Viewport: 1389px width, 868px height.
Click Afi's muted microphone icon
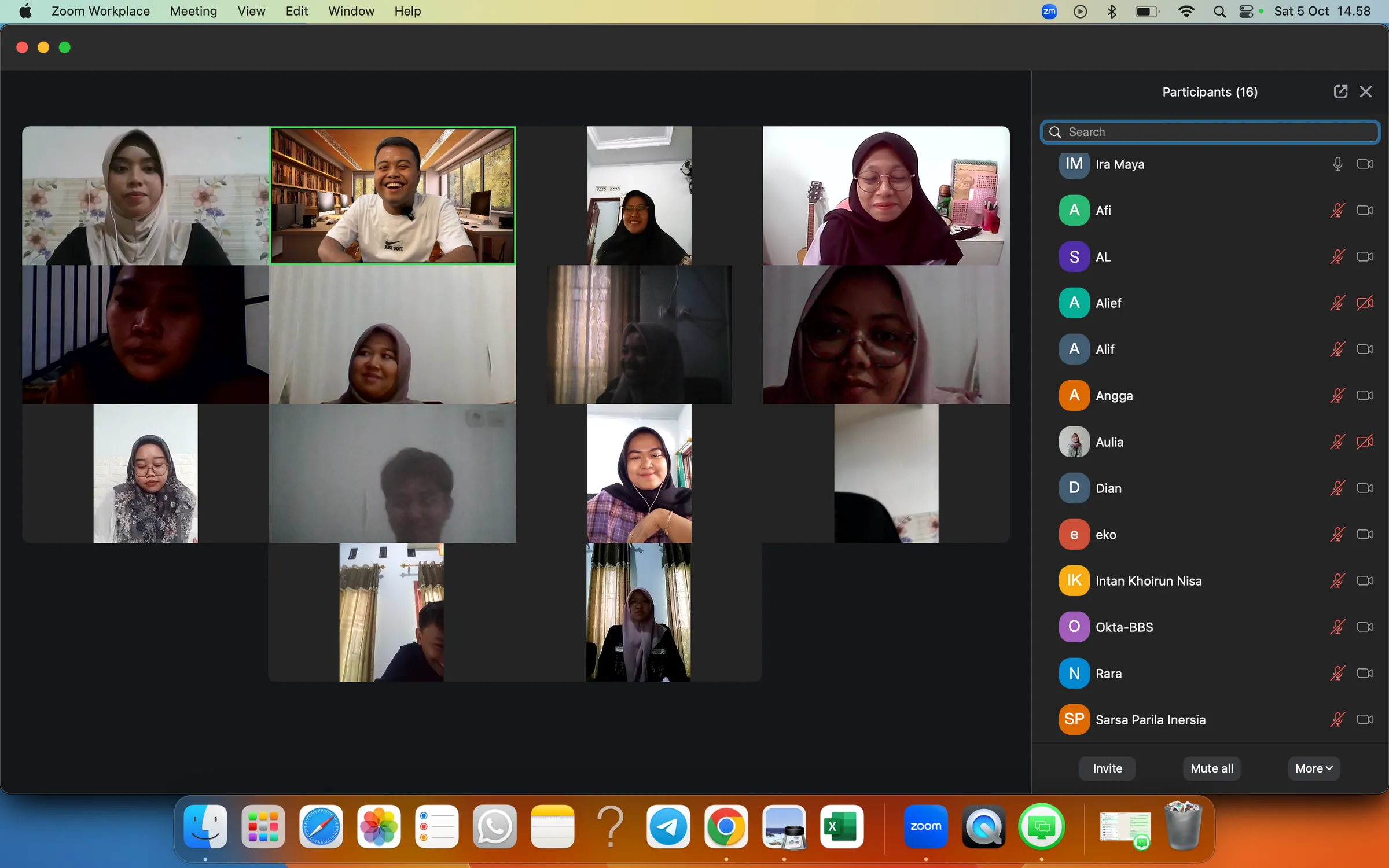pos(1337,211)
